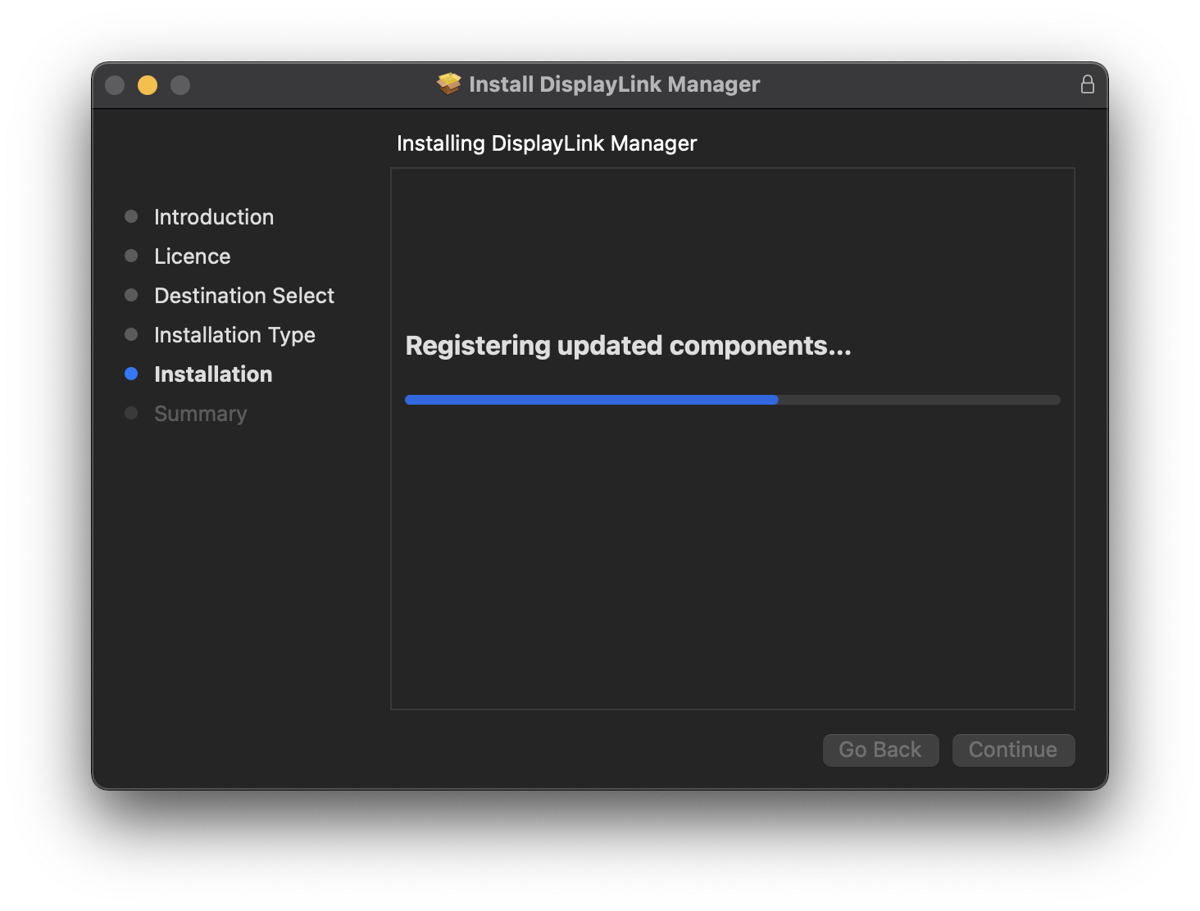
Task: Click the Continue button
Action: pos(1013,750)
